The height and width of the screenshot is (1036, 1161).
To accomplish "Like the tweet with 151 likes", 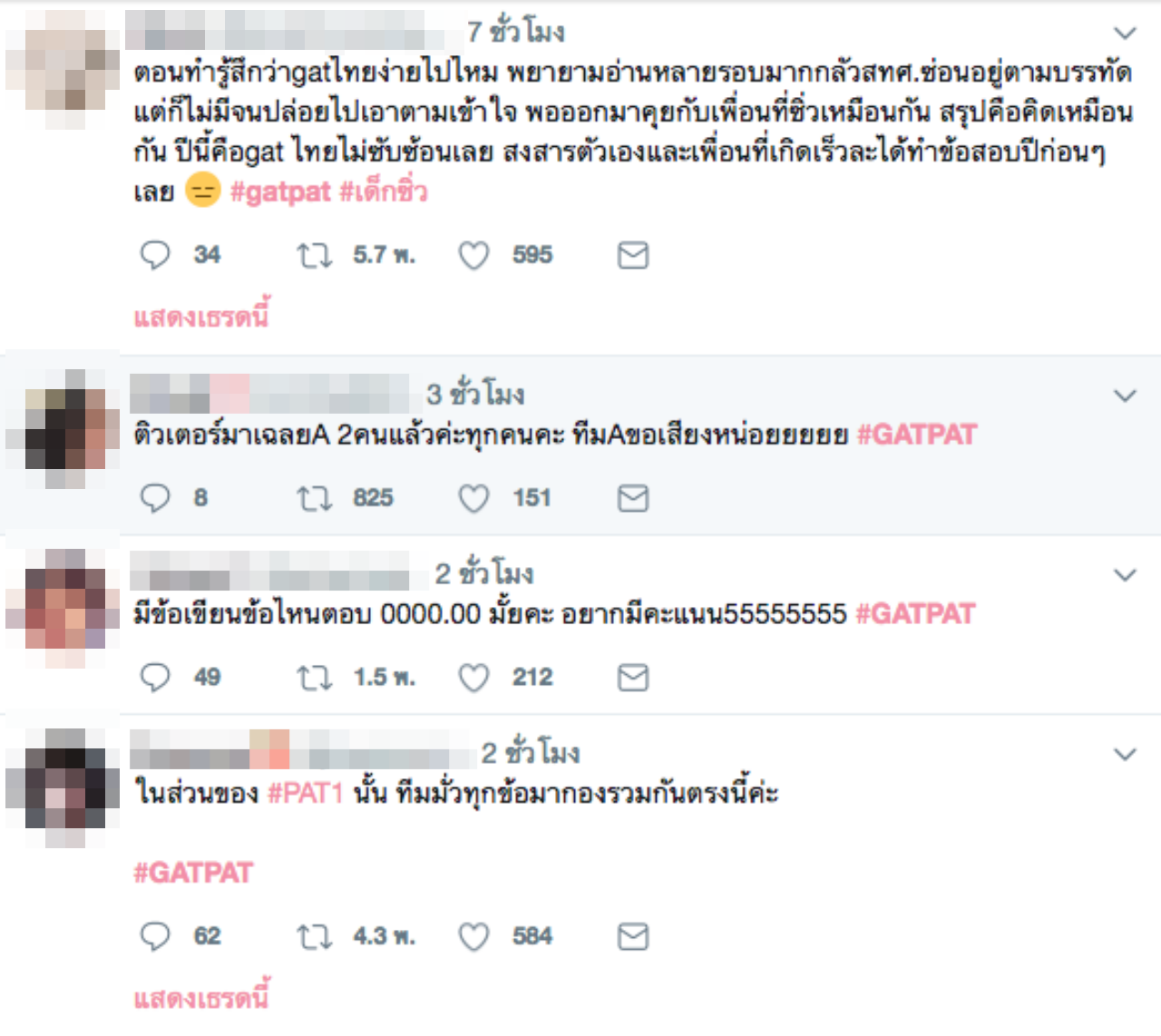I will pos(473,499).
